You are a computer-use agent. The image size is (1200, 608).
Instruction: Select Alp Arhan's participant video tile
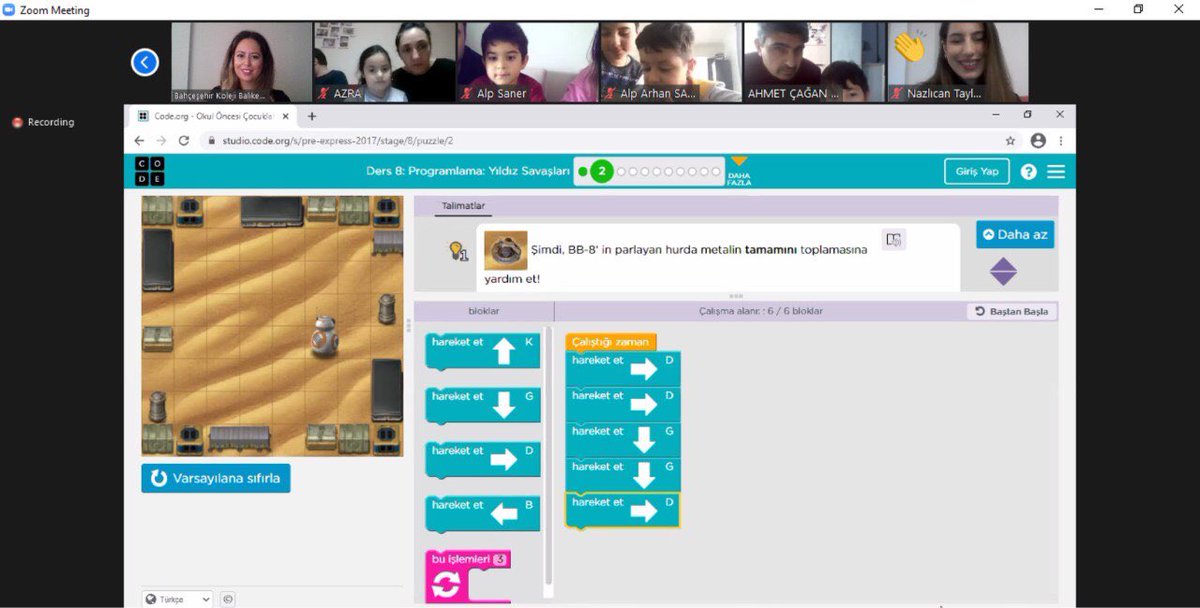[671, 62]
